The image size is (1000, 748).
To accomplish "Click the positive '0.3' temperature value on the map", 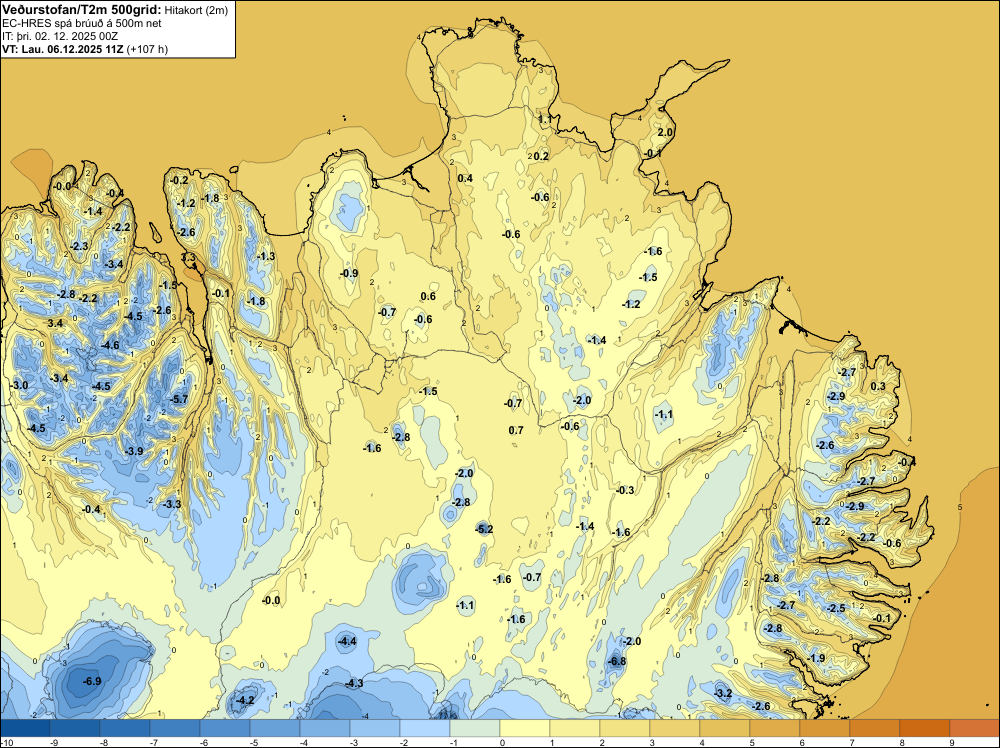I will click(878, 386).
